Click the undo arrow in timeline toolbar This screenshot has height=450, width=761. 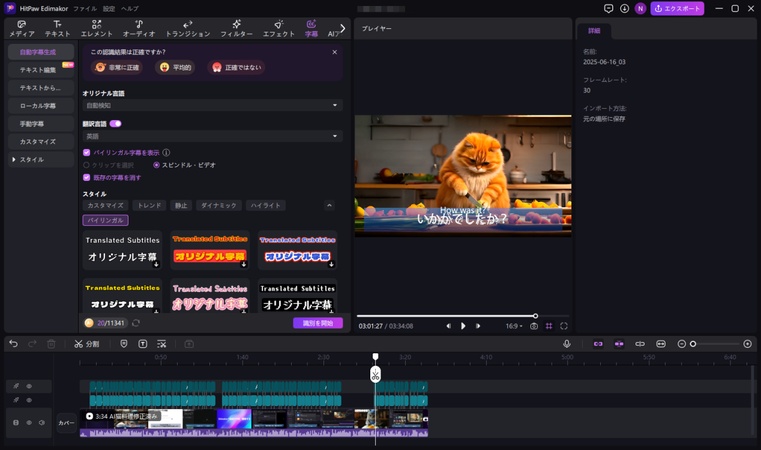tap(13, 344)
